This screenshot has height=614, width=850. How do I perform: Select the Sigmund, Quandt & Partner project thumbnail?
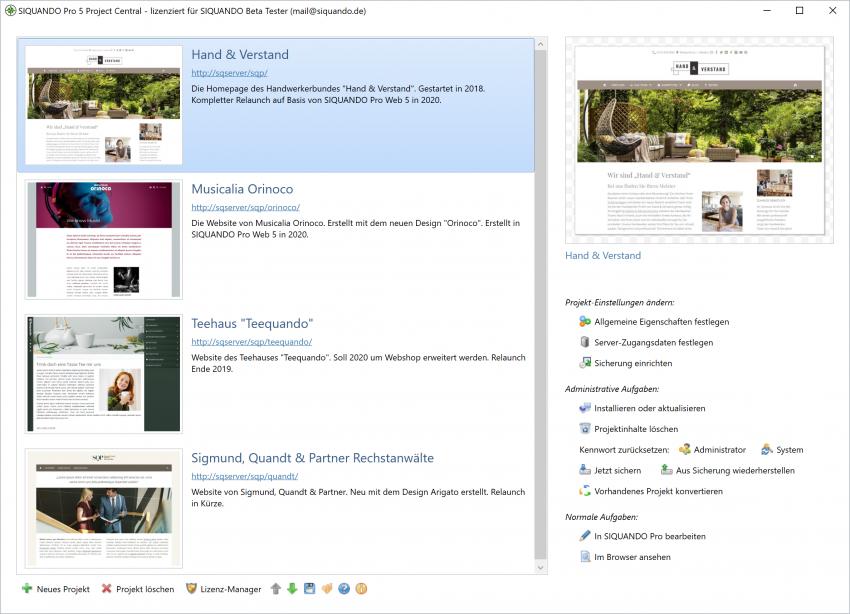[x=104, y=509]
